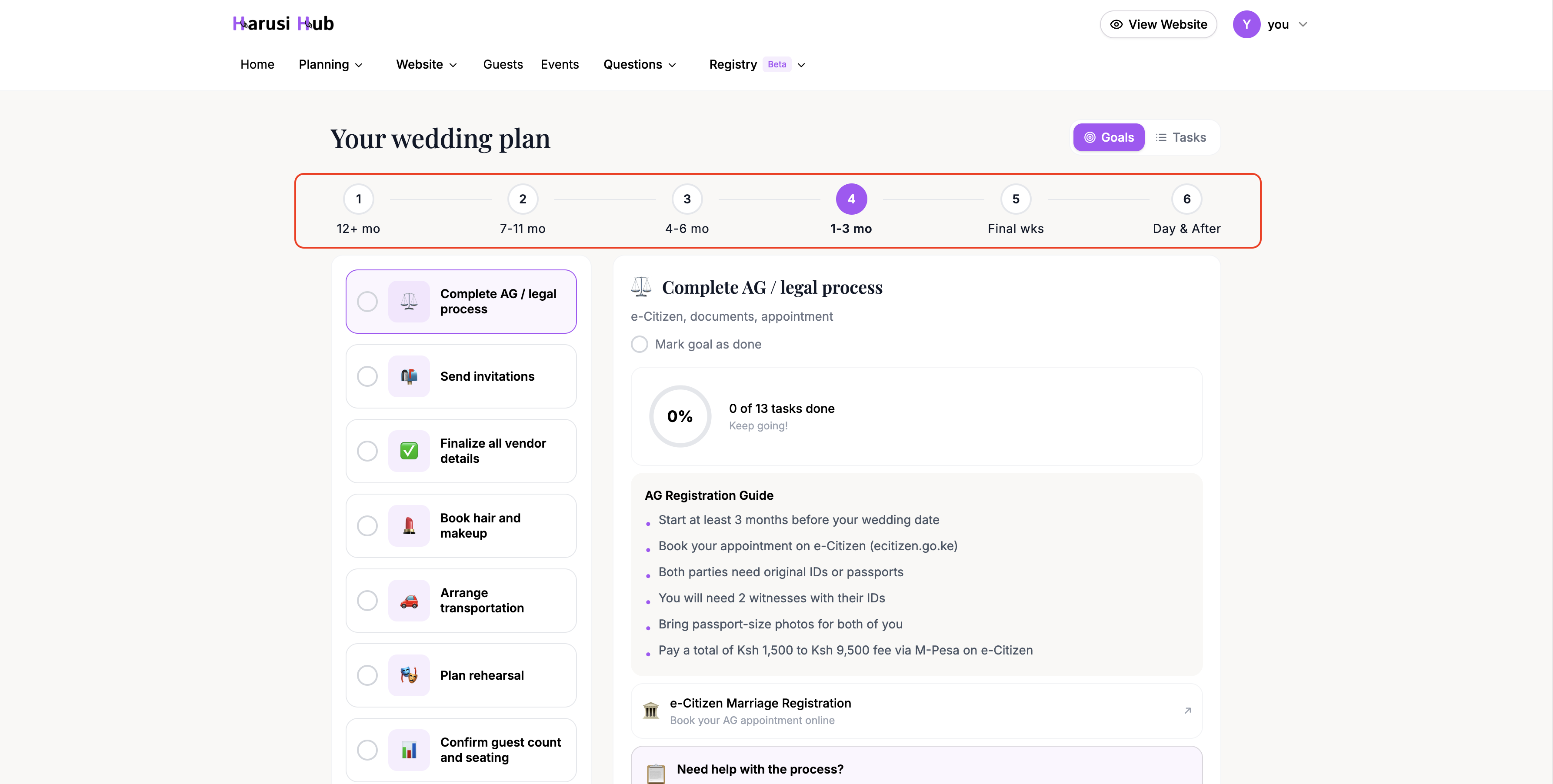Expand the Planning menu dropdown
The width and height of the screenshot is (1553, 784).
click(330, 64)
